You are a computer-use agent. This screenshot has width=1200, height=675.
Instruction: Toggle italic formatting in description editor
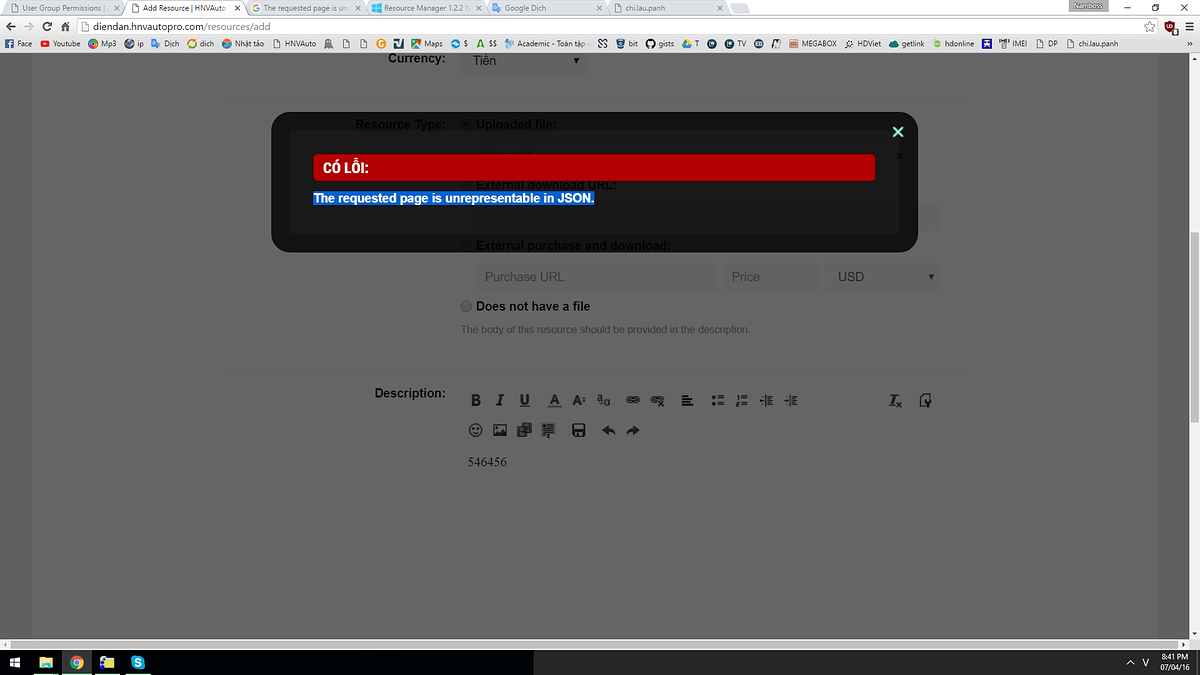tap(500, 401)
